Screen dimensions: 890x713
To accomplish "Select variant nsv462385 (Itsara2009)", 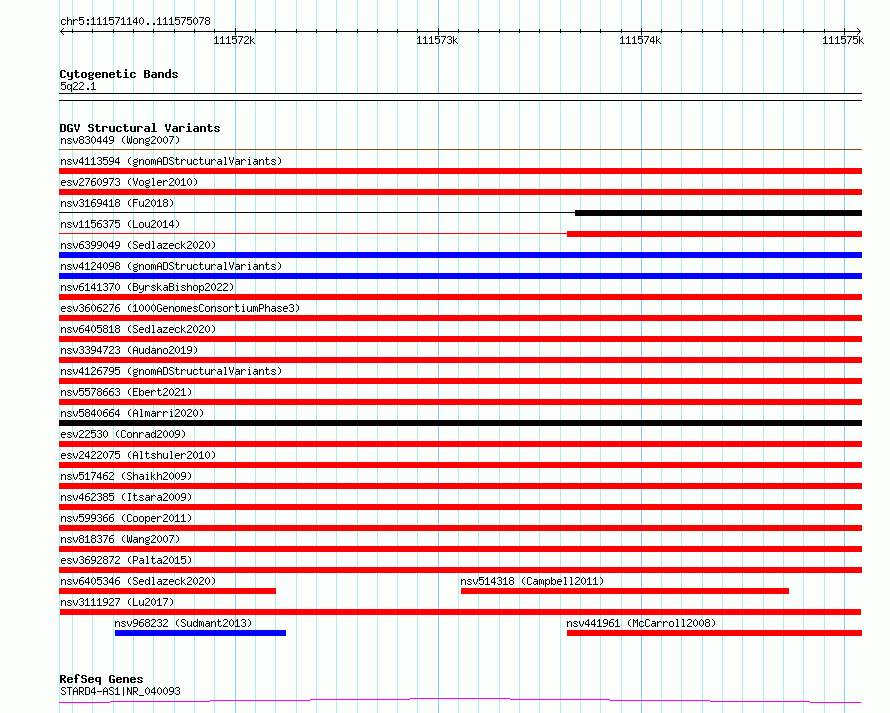I will pyautogui.click(x=126, y=497).
